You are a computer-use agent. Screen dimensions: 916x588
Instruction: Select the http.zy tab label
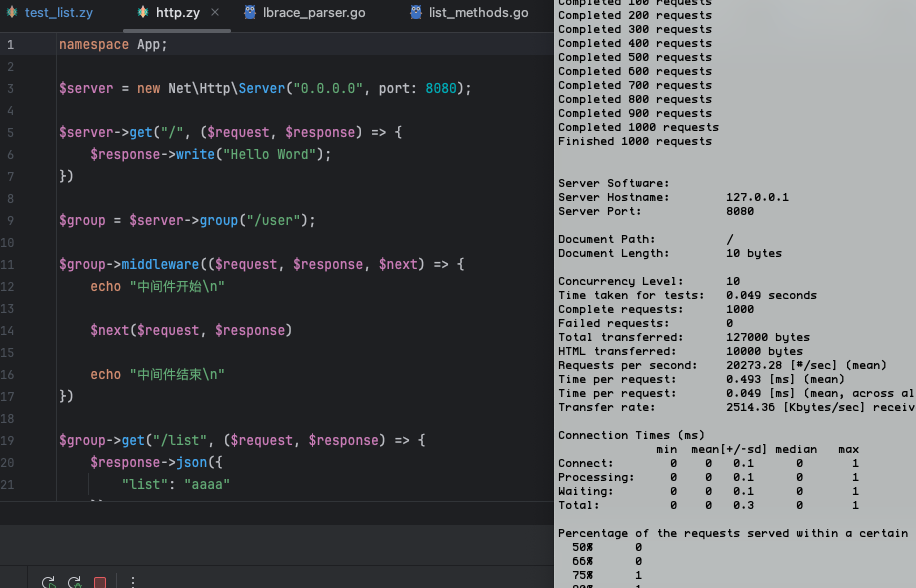[x=176, y=13]
